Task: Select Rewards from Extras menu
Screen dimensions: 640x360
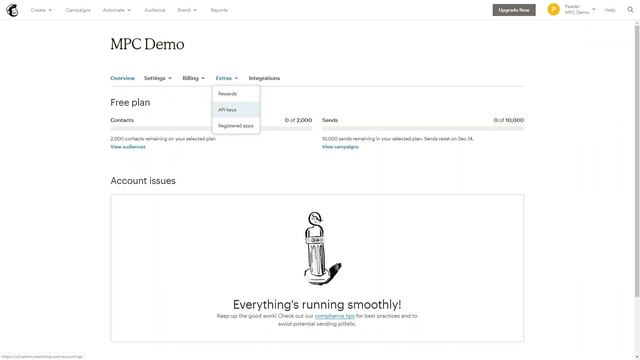Action: tap(236, 94)
